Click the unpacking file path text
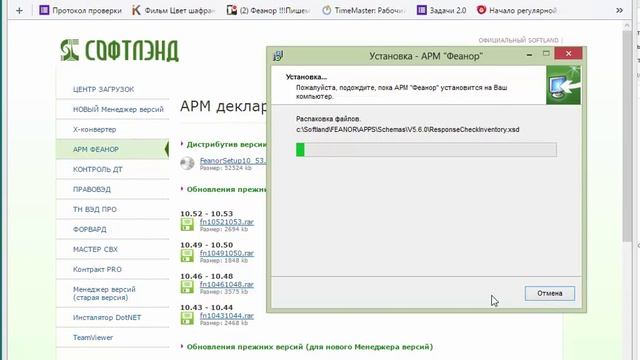This screenshot has height=360, width=640. coord(408,129)
